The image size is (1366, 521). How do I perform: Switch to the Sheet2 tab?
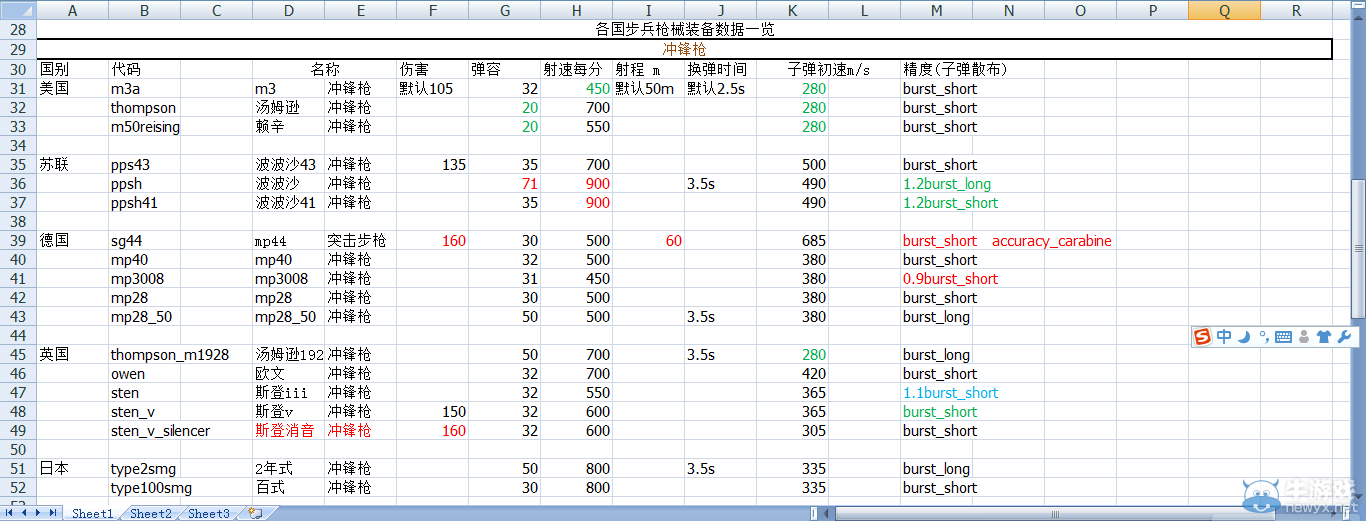[151, 513]
